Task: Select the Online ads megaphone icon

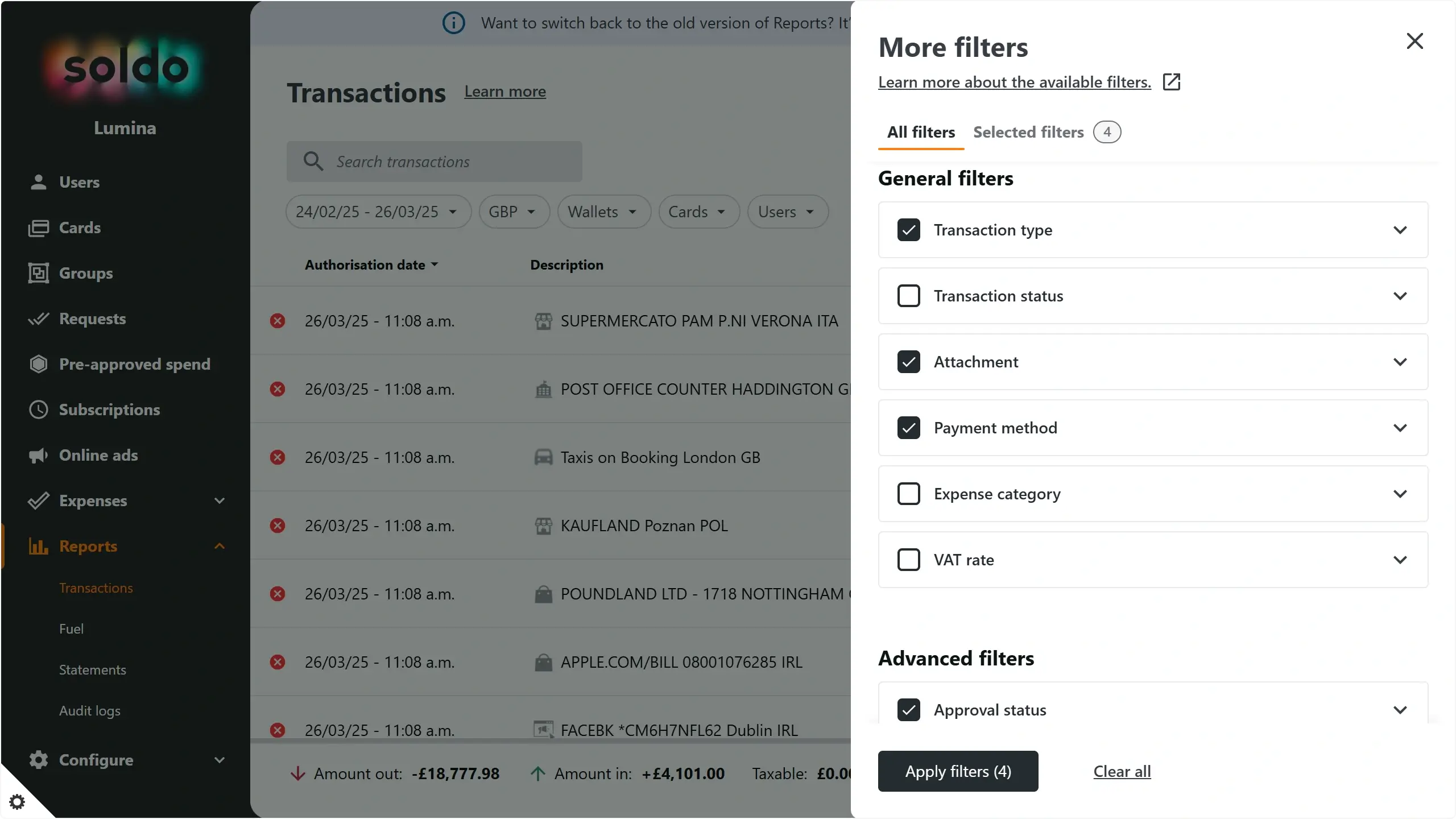Action: pos(38,455)
